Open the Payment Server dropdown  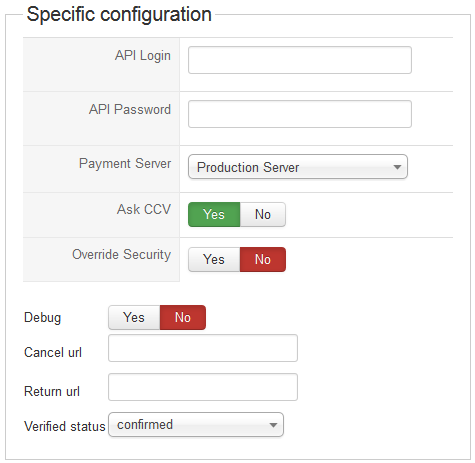pyautogui.click(x=298, y=167)
